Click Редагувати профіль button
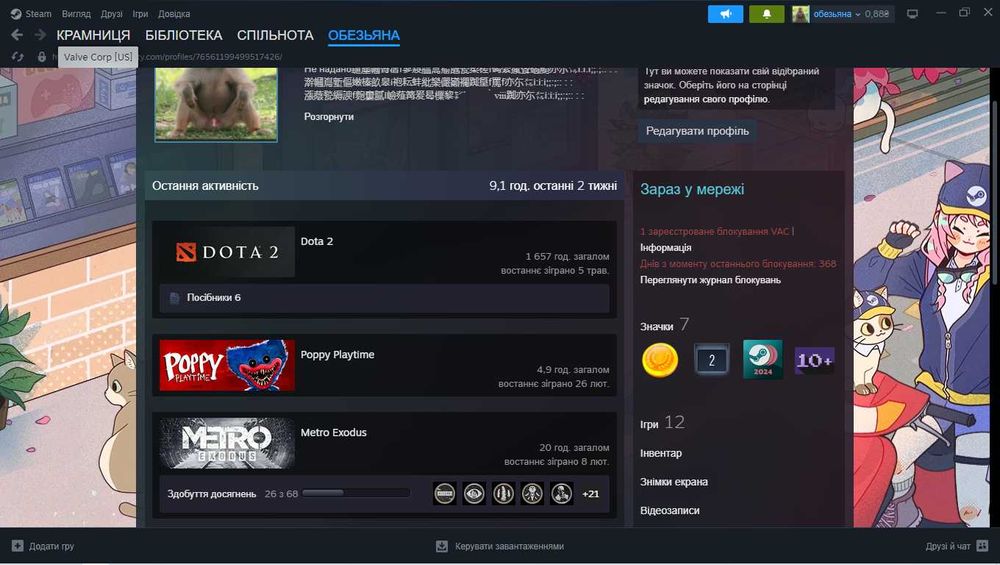The image size is (1000, 565). [x=697, y=131]
